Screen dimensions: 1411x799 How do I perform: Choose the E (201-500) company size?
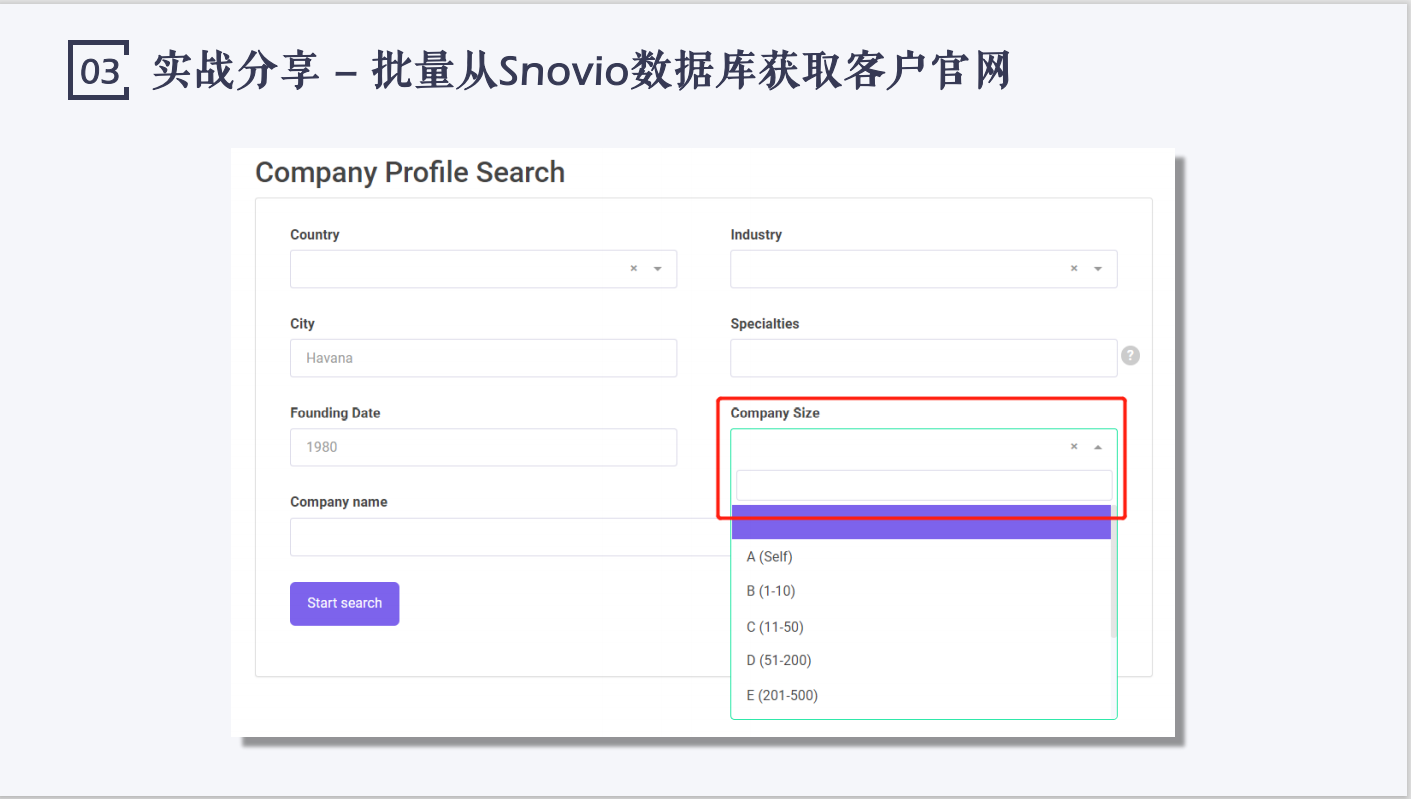click(x=921, y=695)
